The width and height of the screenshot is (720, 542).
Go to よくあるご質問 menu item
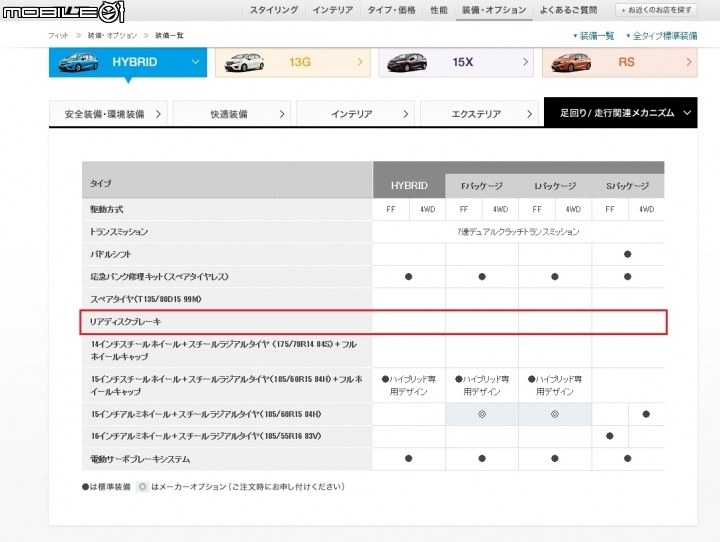click(x=568, y=10)
